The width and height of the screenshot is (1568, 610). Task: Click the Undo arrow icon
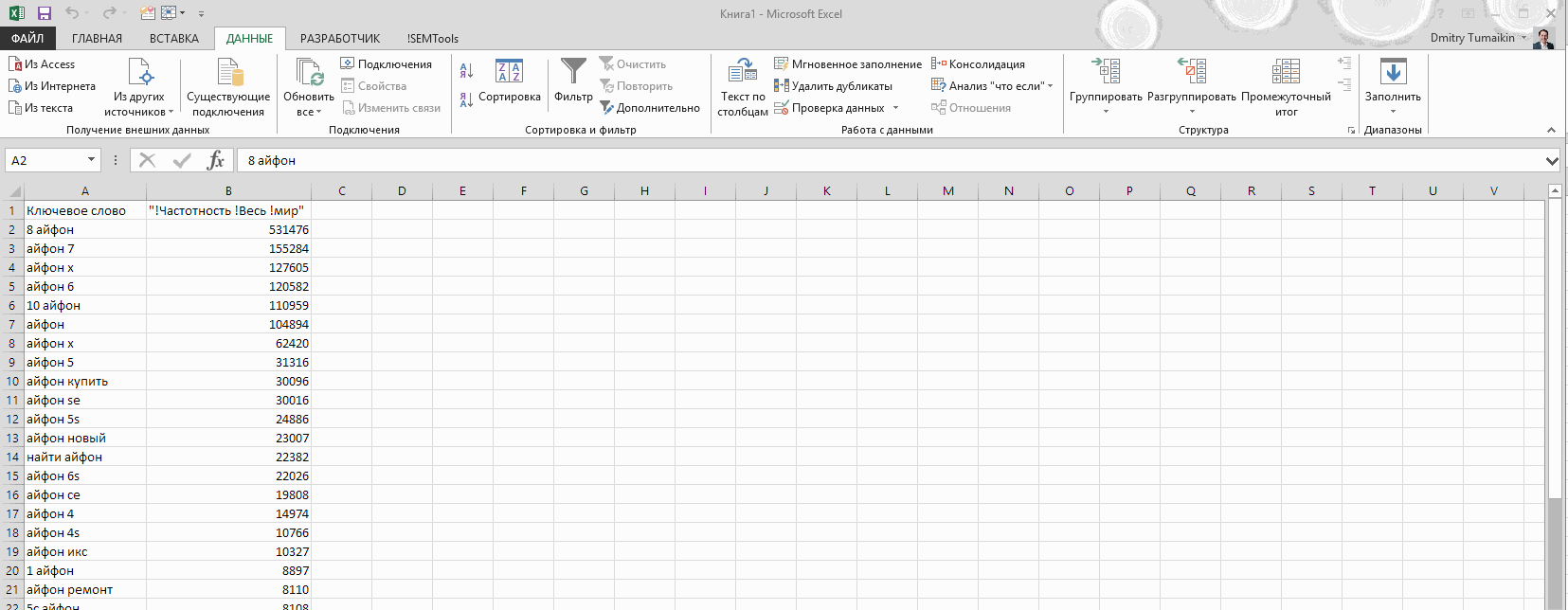pos(72,13)
